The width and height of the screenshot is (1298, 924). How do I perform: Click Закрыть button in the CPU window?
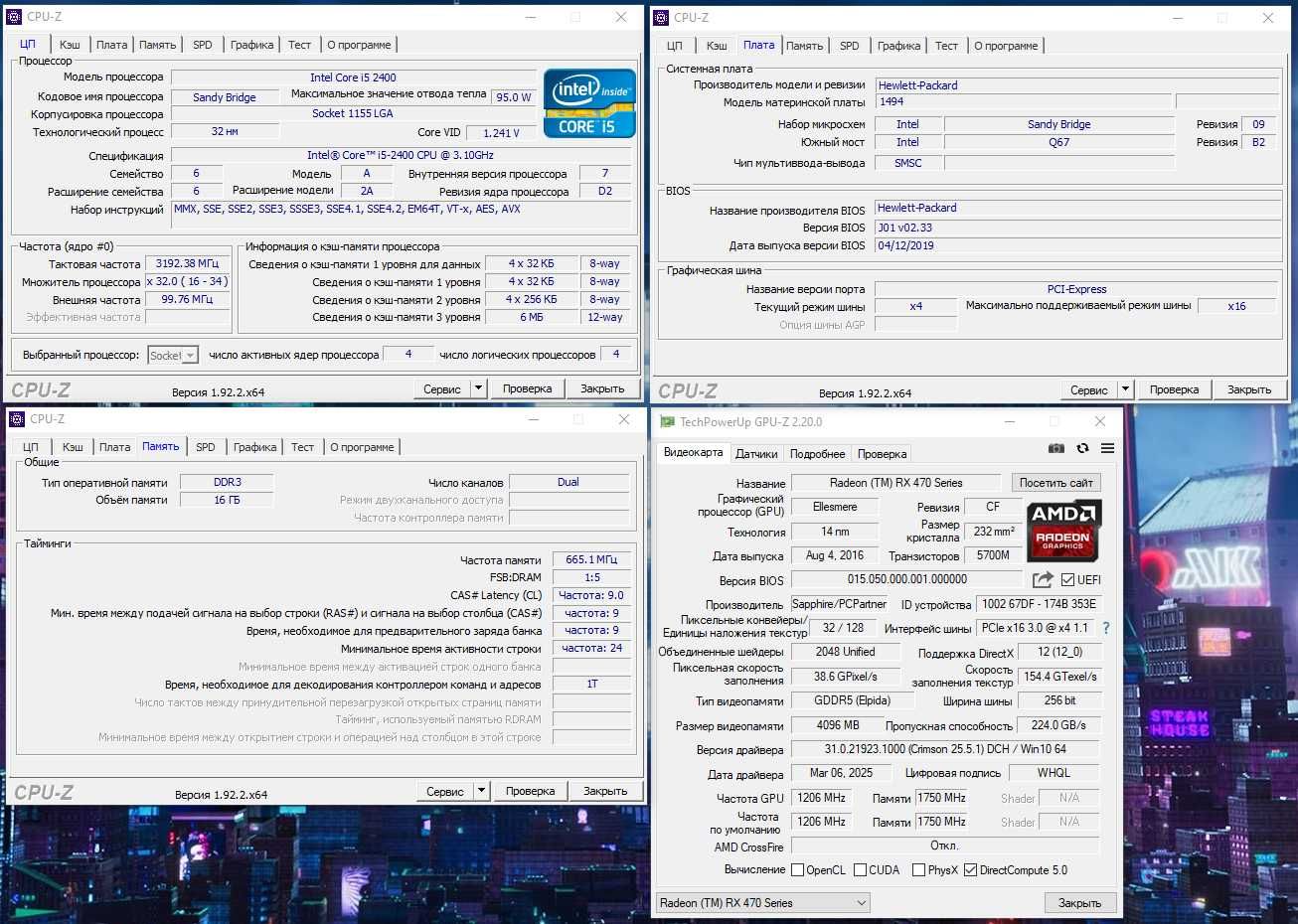point(602,388)
